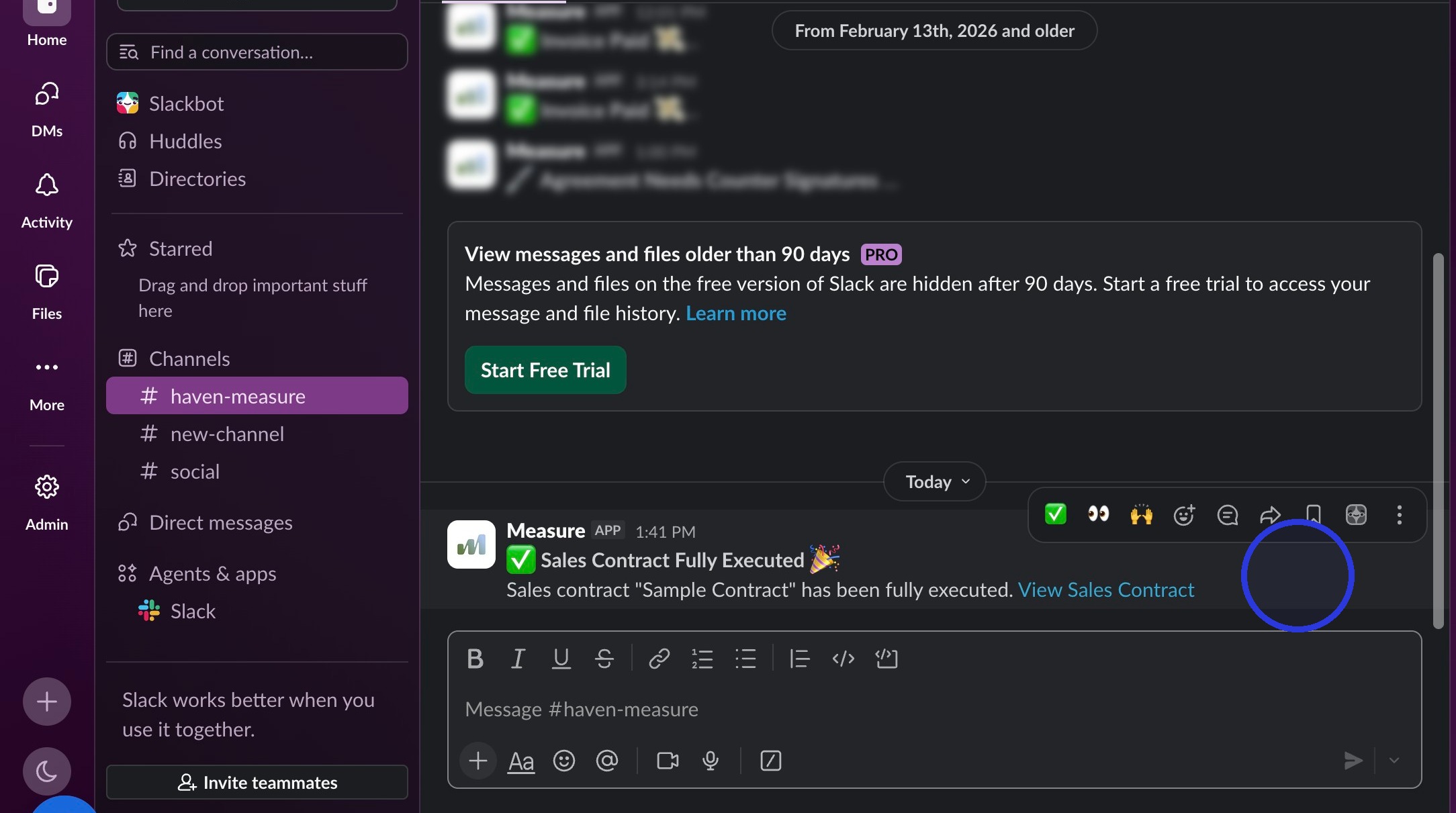Open the View Sales Contract link
The width and height of the screenshot is (1456, 813).
pos(1106,589)
